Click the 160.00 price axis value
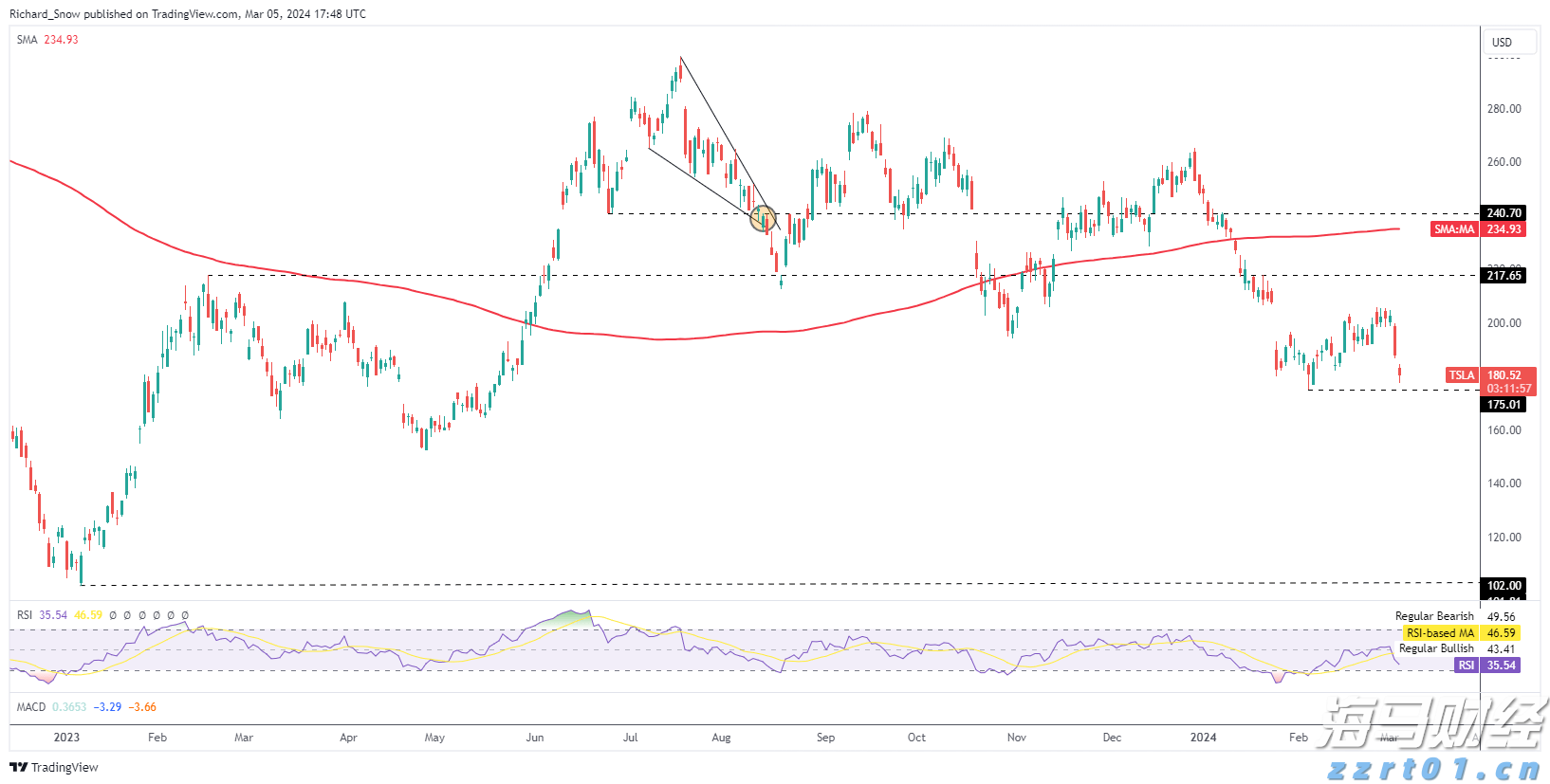1550x784 pixels. pos(1504,430)
